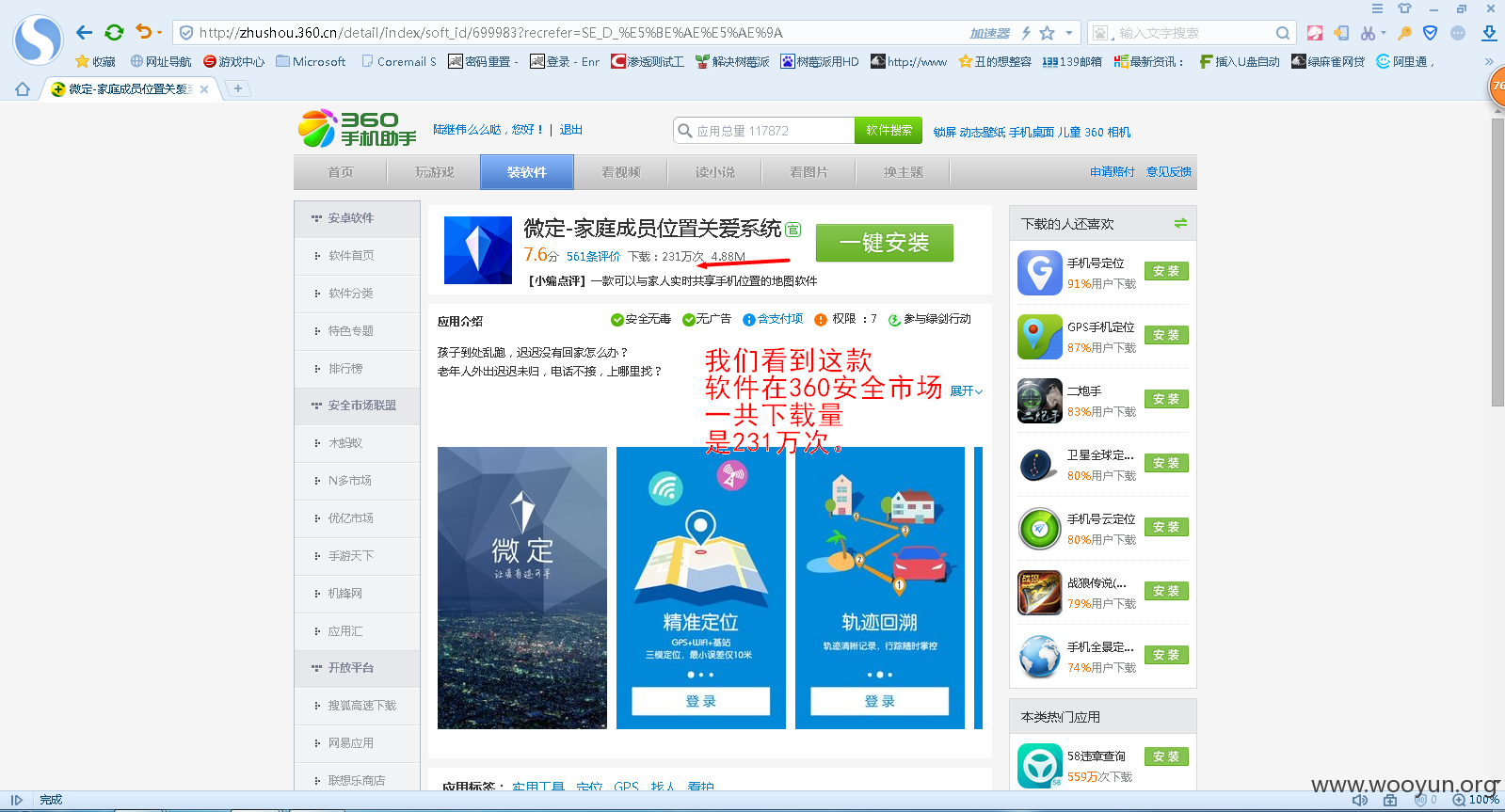The width and height of the screenshot is (1505, 812).
Task: Click the 微定 blue app icon
Action: (x=478, y=250)
